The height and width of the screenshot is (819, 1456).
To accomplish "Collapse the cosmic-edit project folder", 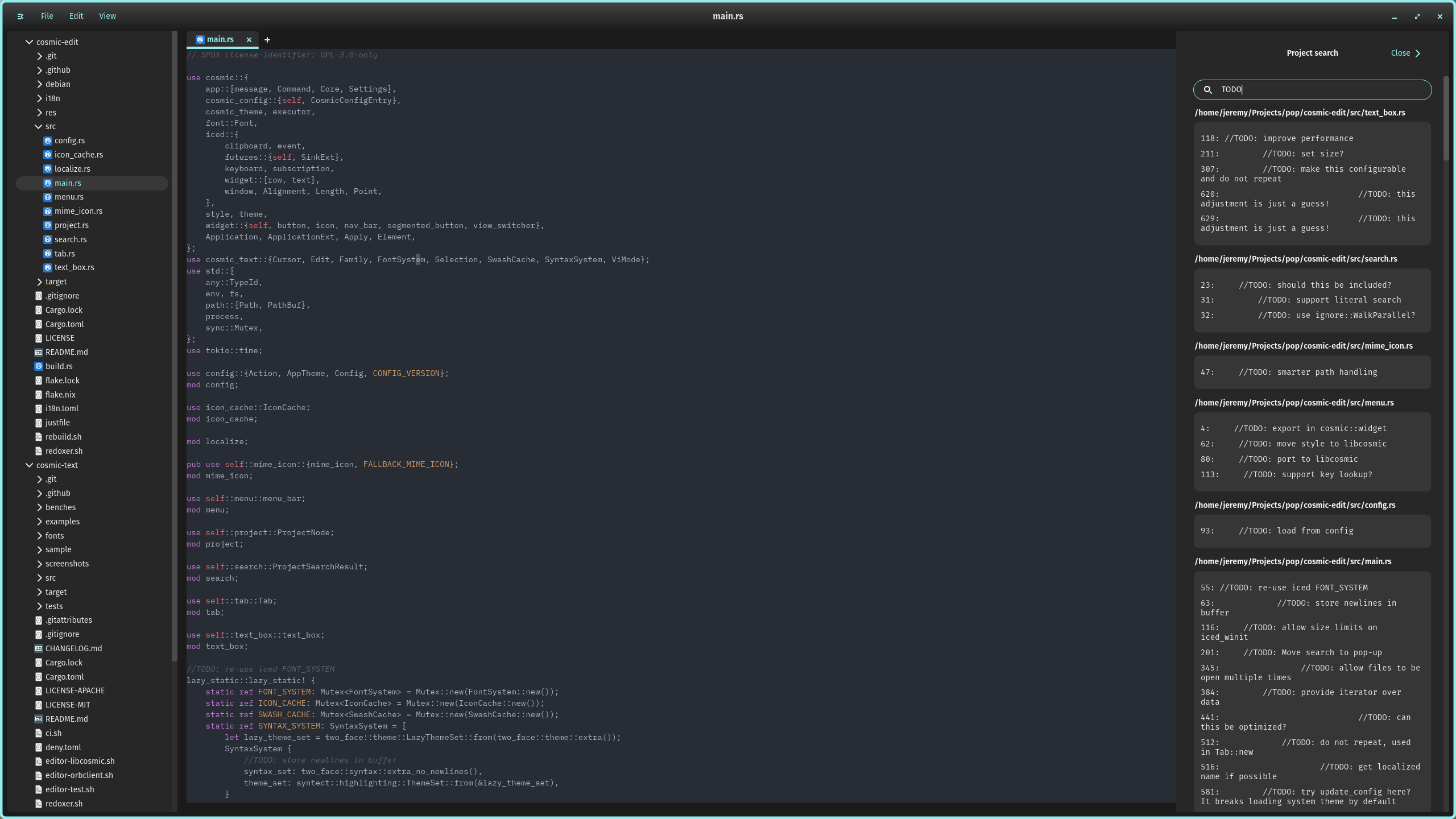I will [x=29, y=42].
